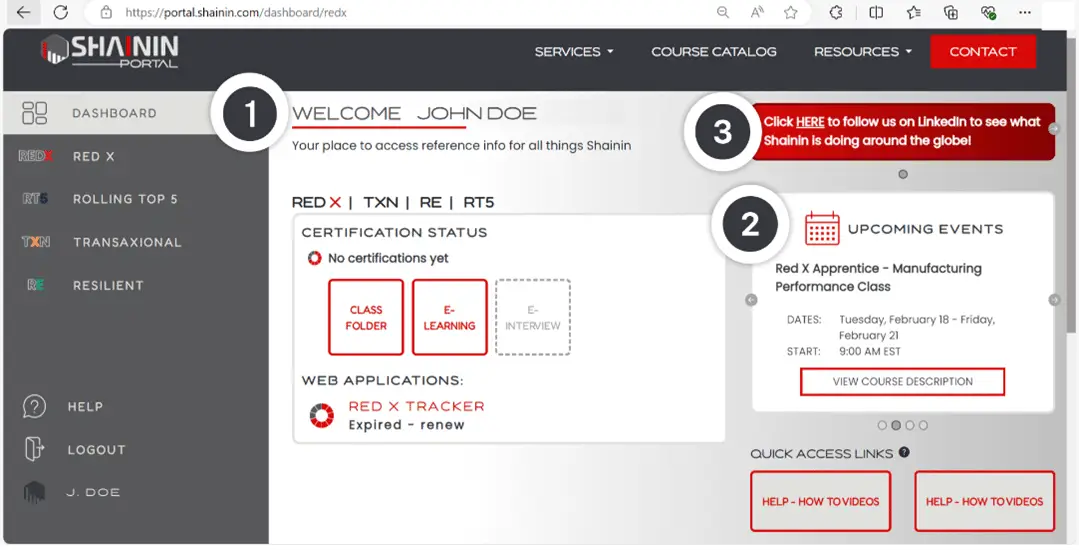Image resolution: width=1079 pixels, height=550 pixels.
Task: Reload the page with refresh icon
Action: click(61, 12)
